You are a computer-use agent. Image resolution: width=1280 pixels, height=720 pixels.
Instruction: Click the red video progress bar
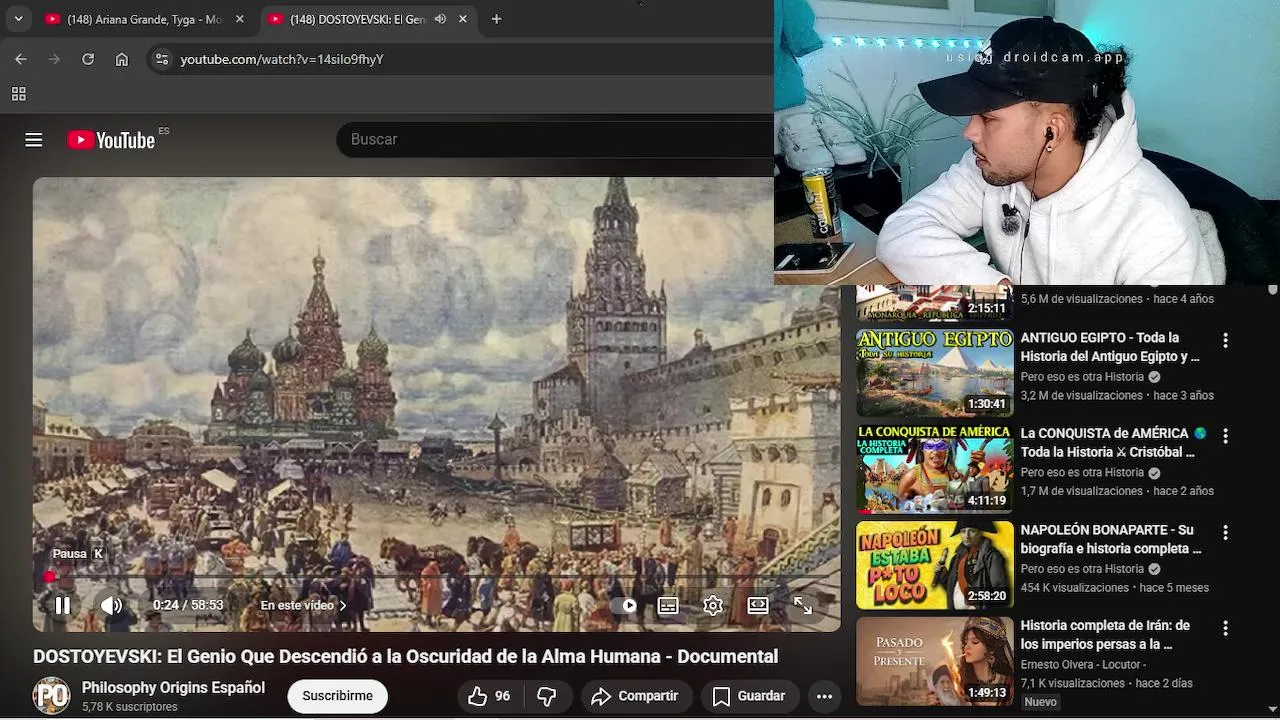click(436, 577)
